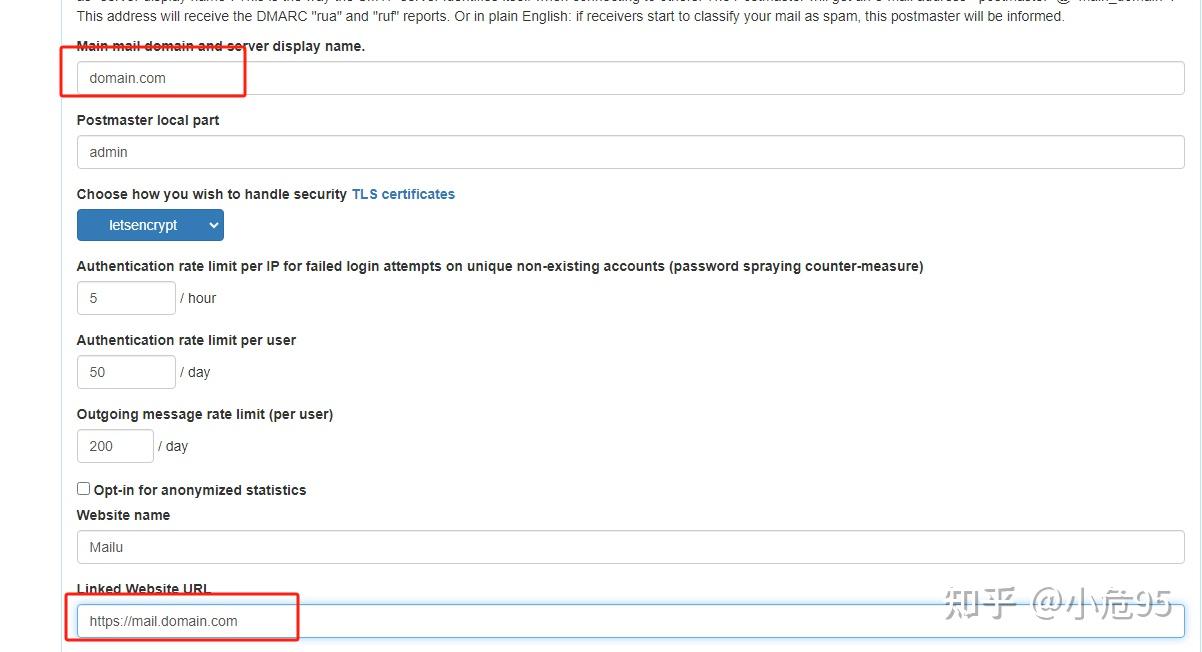Click the per IP rate limit number field
Screen dimensions: 1202x652
coord(125,298)
